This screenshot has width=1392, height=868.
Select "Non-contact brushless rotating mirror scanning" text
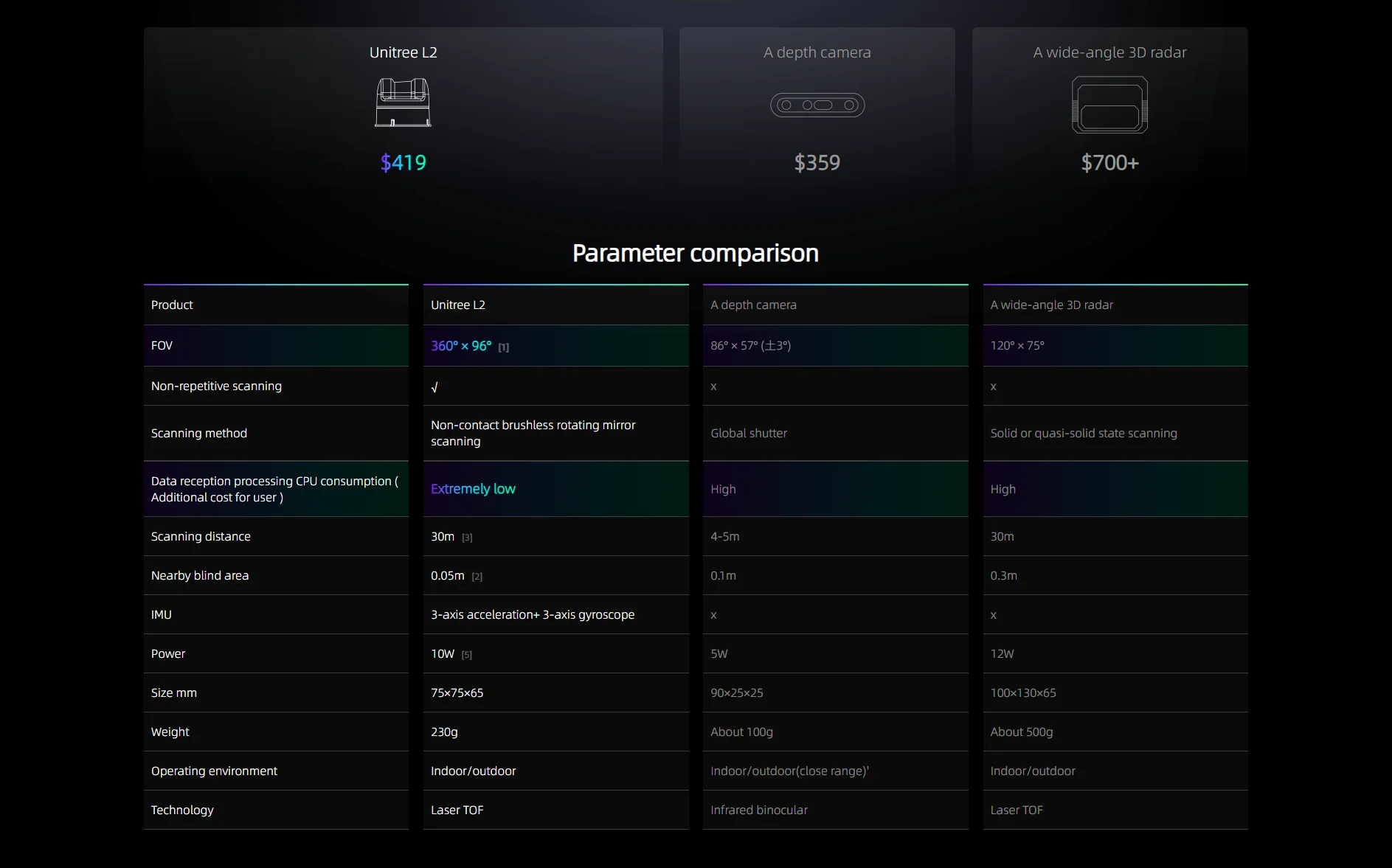pos(533,433)
